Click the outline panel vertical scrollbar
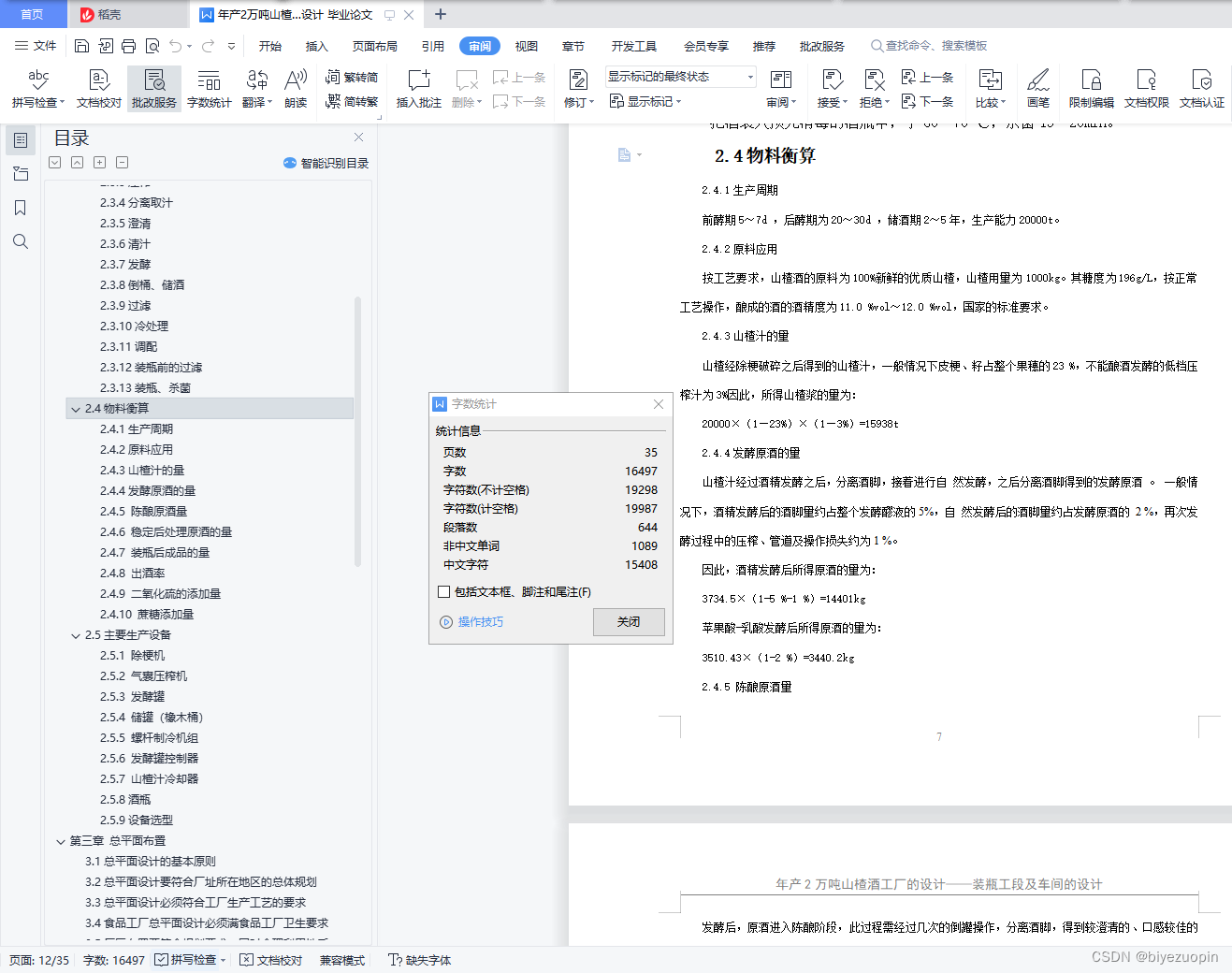This screenshot has width=1232, height=973. (x=357, y=430)
